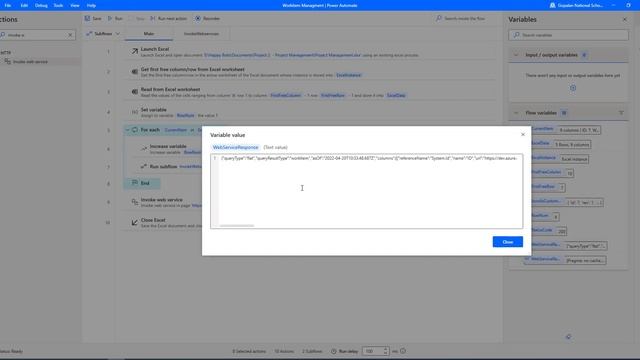The height and width of the screenshot is (360, 640).
Task: Click the For each loop icon
Action: click(x=135, y=130)
